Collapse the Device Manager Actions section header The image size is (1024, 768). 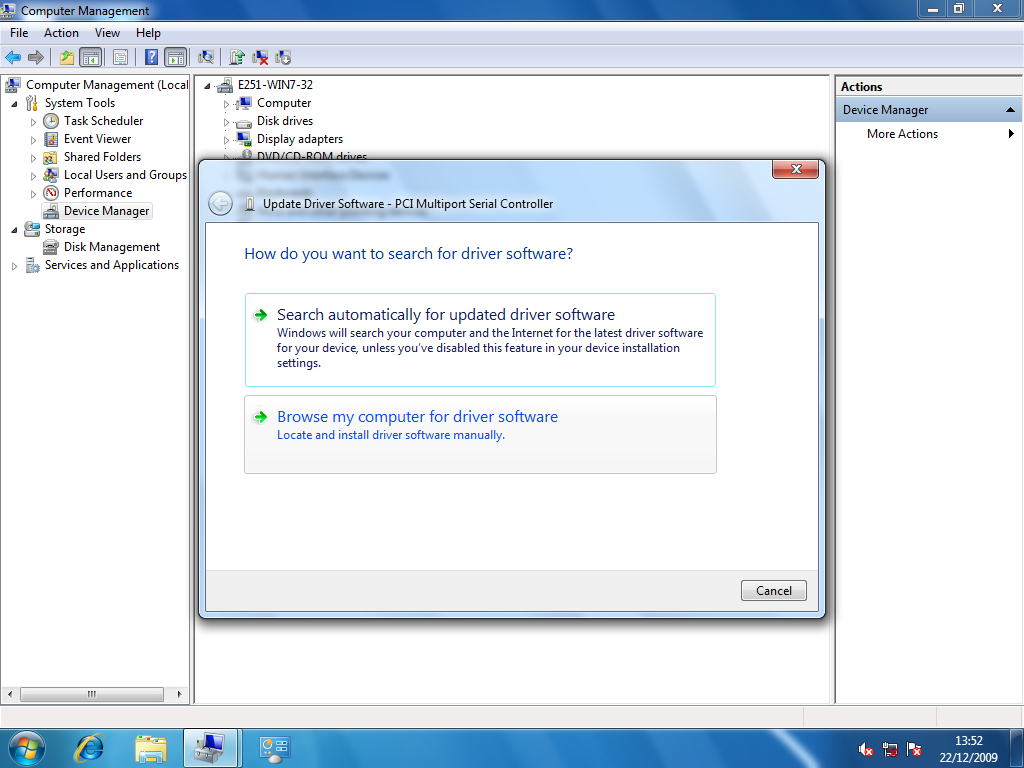(1011, 110)
